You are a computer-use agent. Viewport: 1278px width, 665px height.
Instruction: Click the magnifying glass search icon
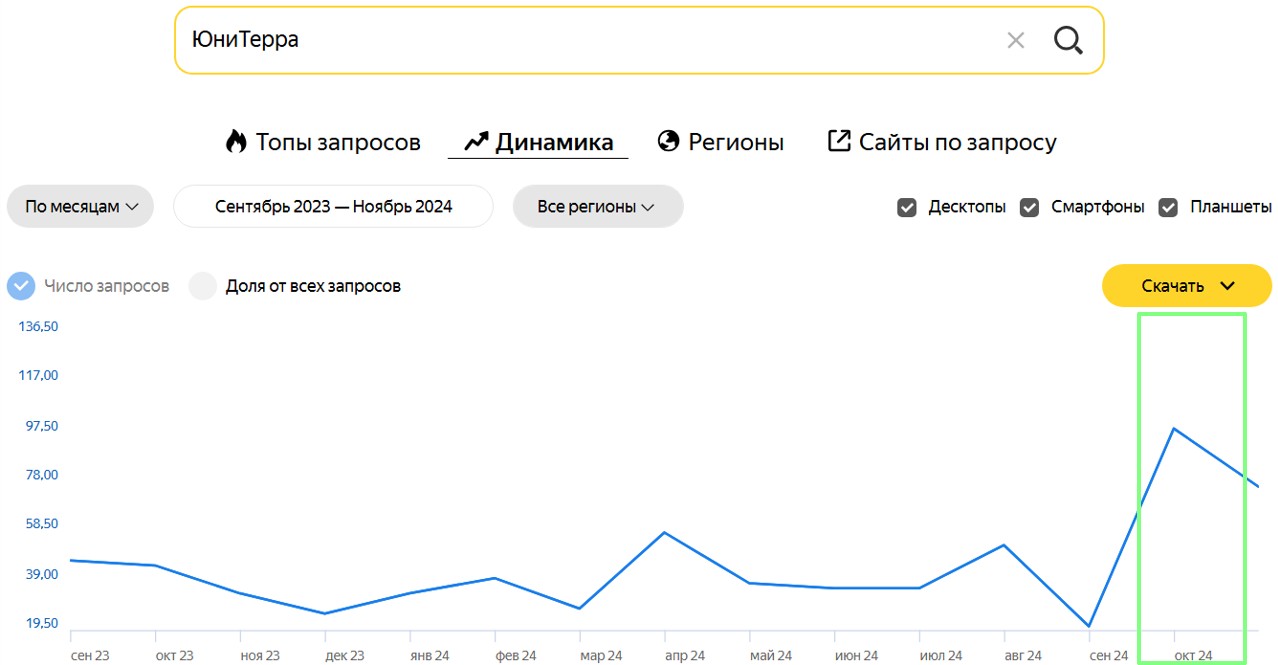[x=1068, y=41]
